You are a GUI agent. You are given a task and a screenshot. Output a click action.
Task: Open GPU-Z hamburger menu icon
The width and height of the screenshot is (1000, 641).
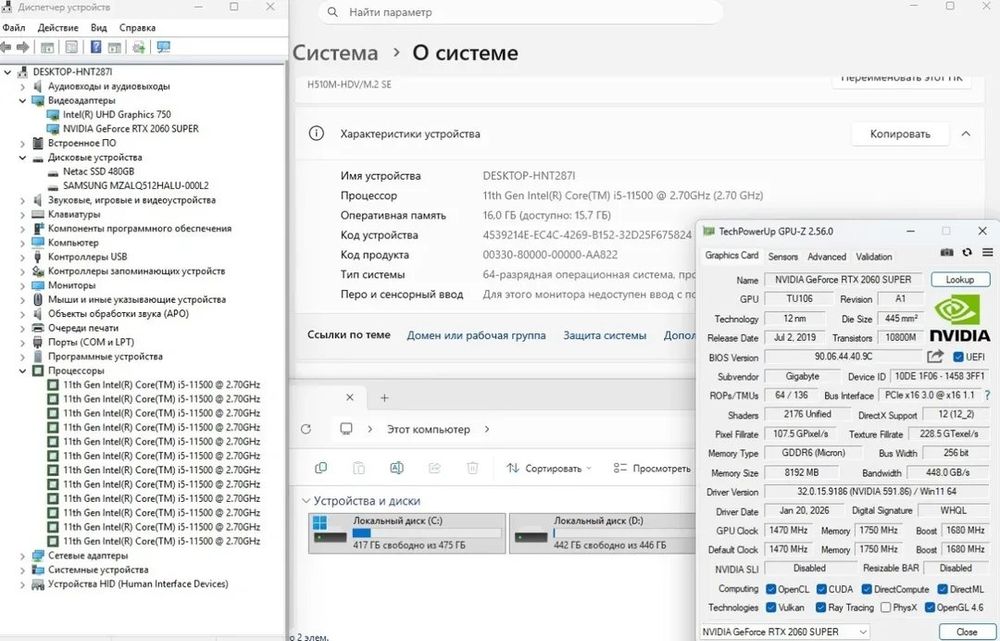click(988, 253)
